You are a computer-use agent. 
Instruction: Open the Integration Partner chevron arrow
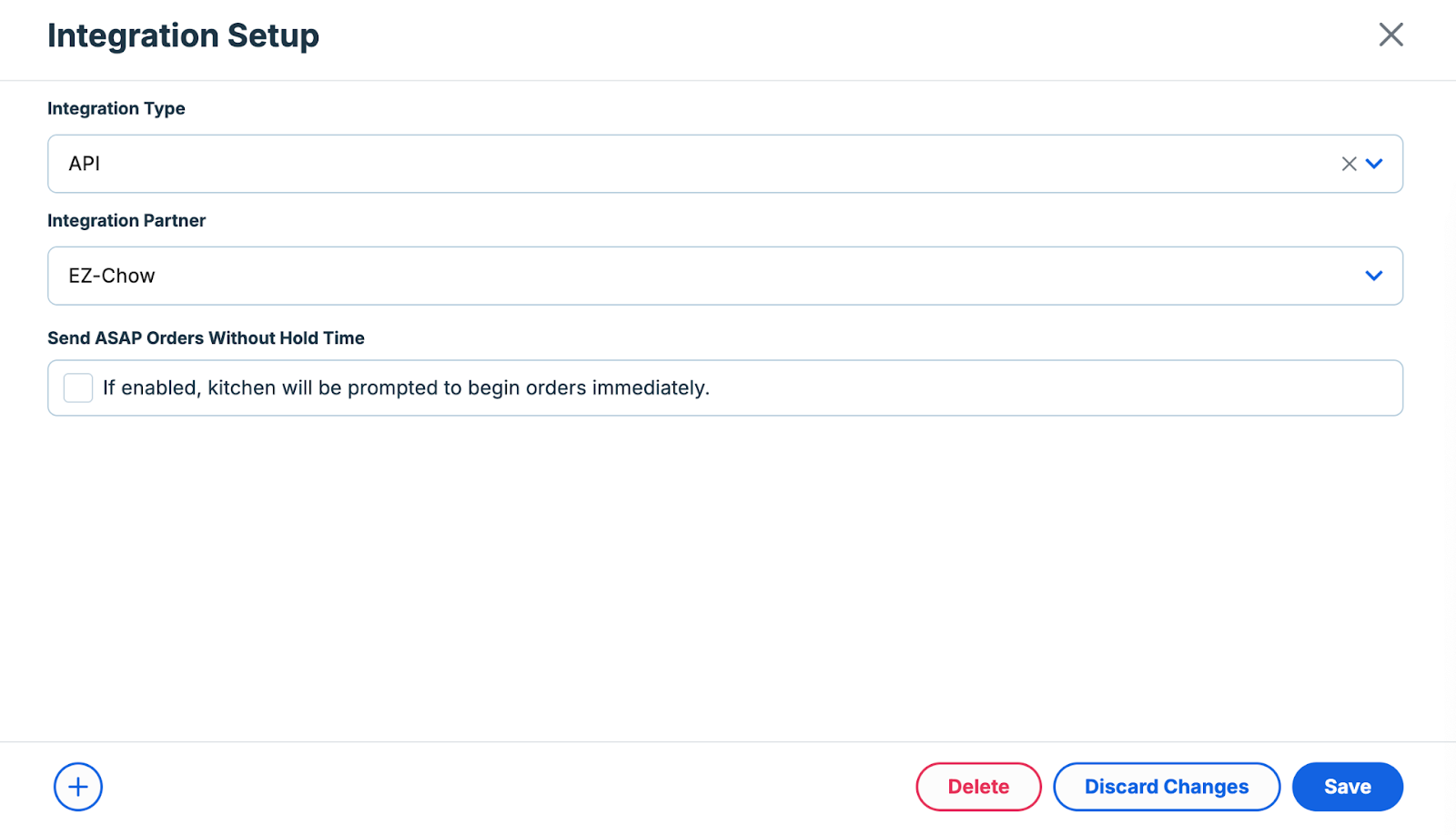[1374, 276]
